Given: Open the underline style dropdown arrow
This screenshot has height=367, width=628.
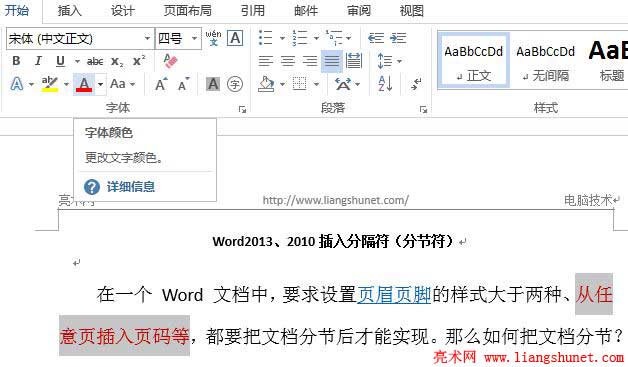Looking at the screenshot, I should click(x=77, y=61).
